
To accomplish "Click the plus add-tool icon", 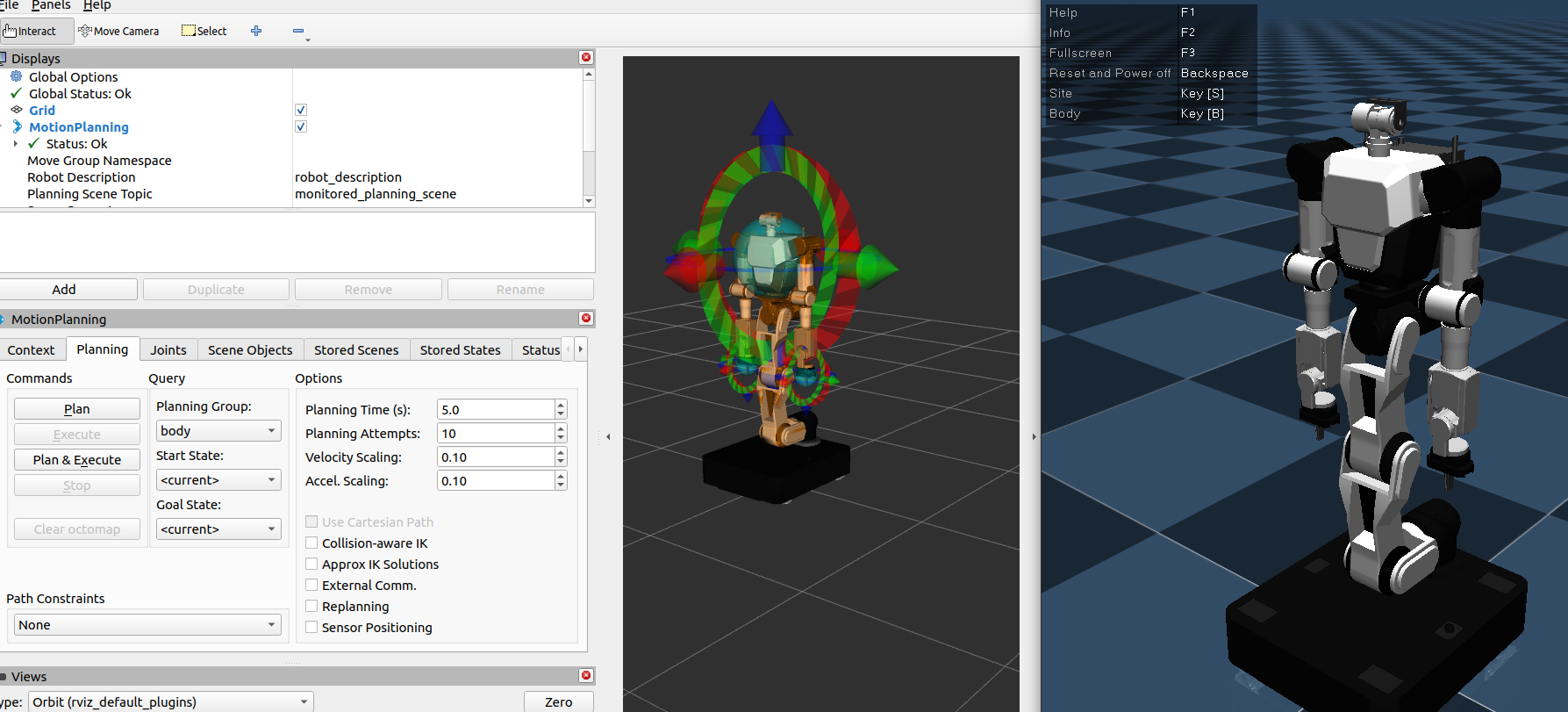I will (256, 31).
